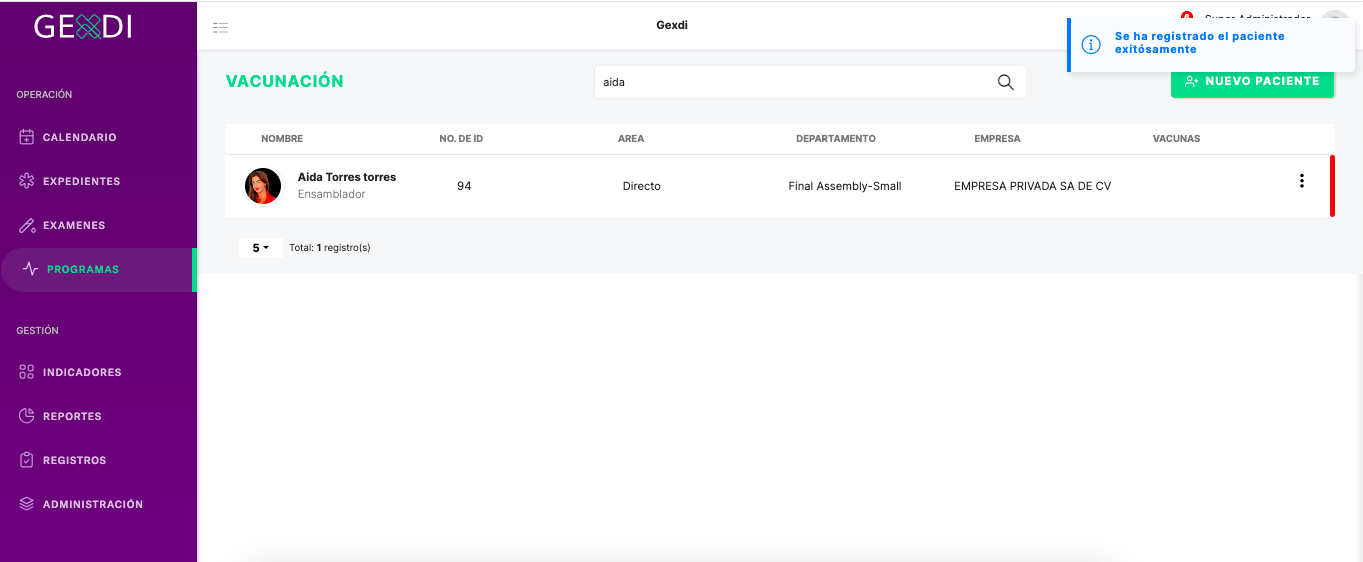1363x562 pixels.
Task: Click the VACUNAS column header
Action: click(x=1176, y=139)
